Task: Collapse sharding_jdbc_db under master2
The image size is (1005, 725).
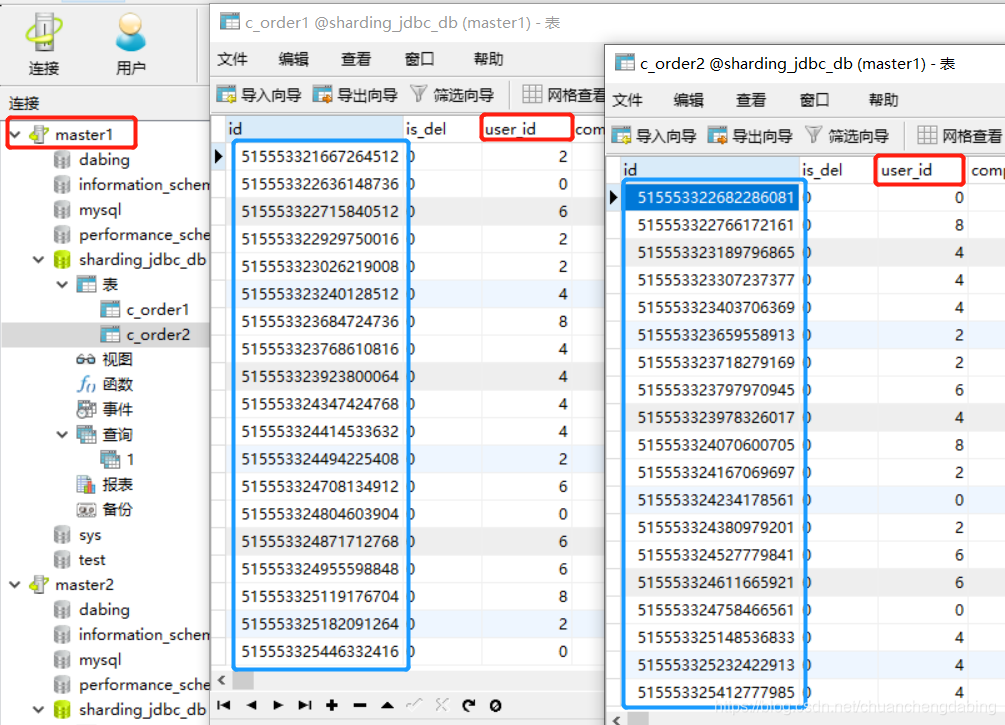Action: click(38, 710)
